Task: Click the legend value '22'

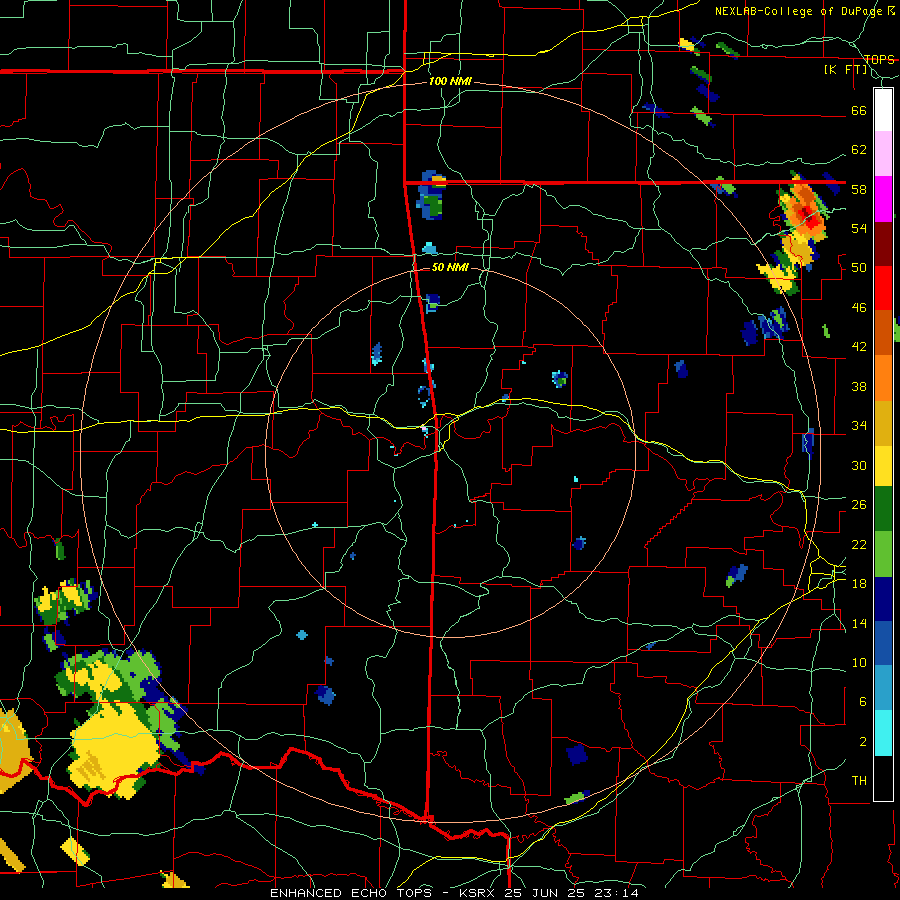Action: (859, 544)
